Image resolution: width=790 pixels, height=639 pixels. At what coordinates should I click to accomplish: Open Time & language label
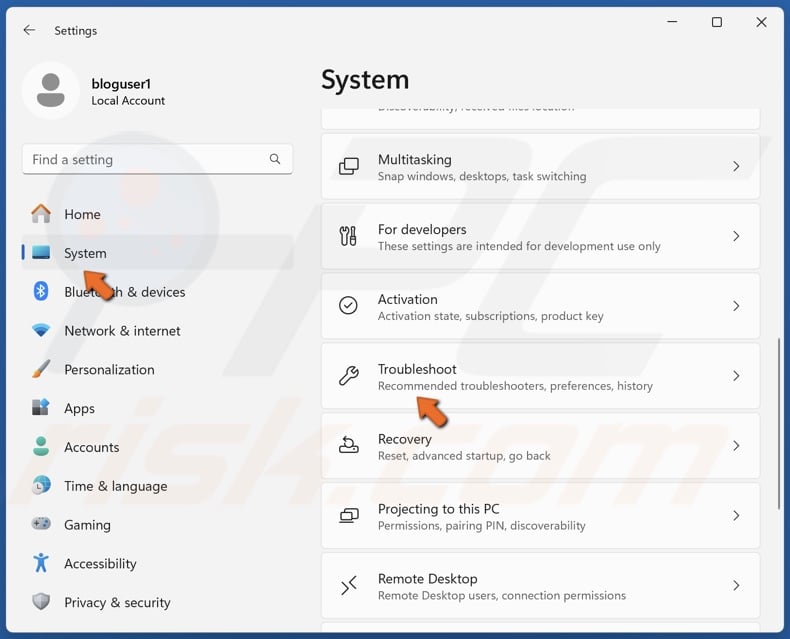click(116, 486)
